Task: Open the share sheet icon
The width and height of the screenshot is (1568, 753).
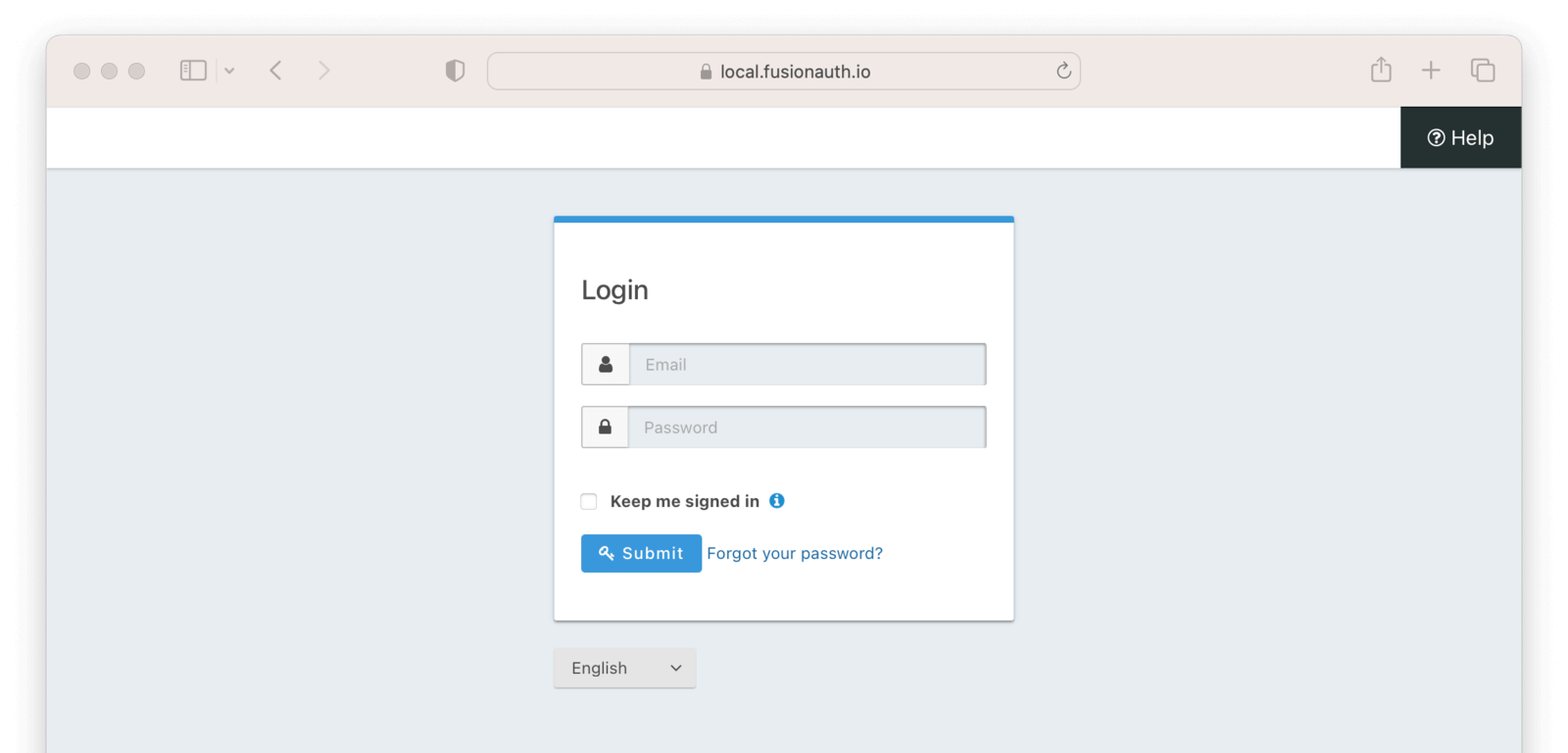Action: (x=1381, y=70)
